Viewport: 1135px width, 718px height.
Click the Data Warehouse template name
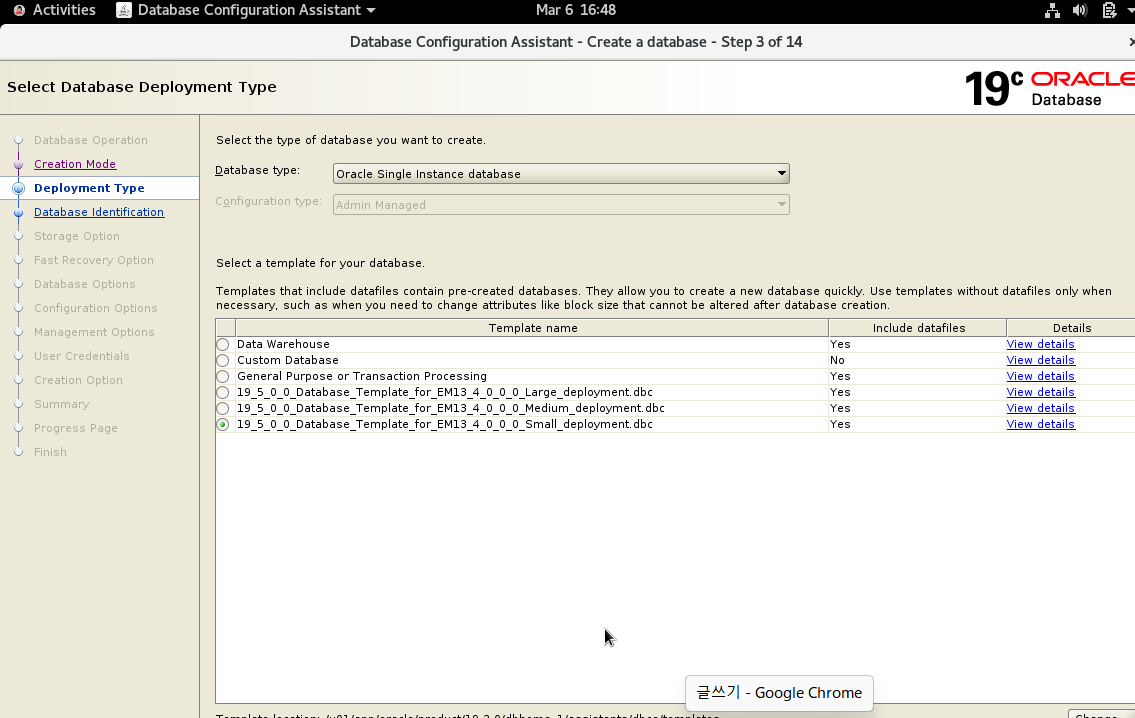tap(283, 345)
